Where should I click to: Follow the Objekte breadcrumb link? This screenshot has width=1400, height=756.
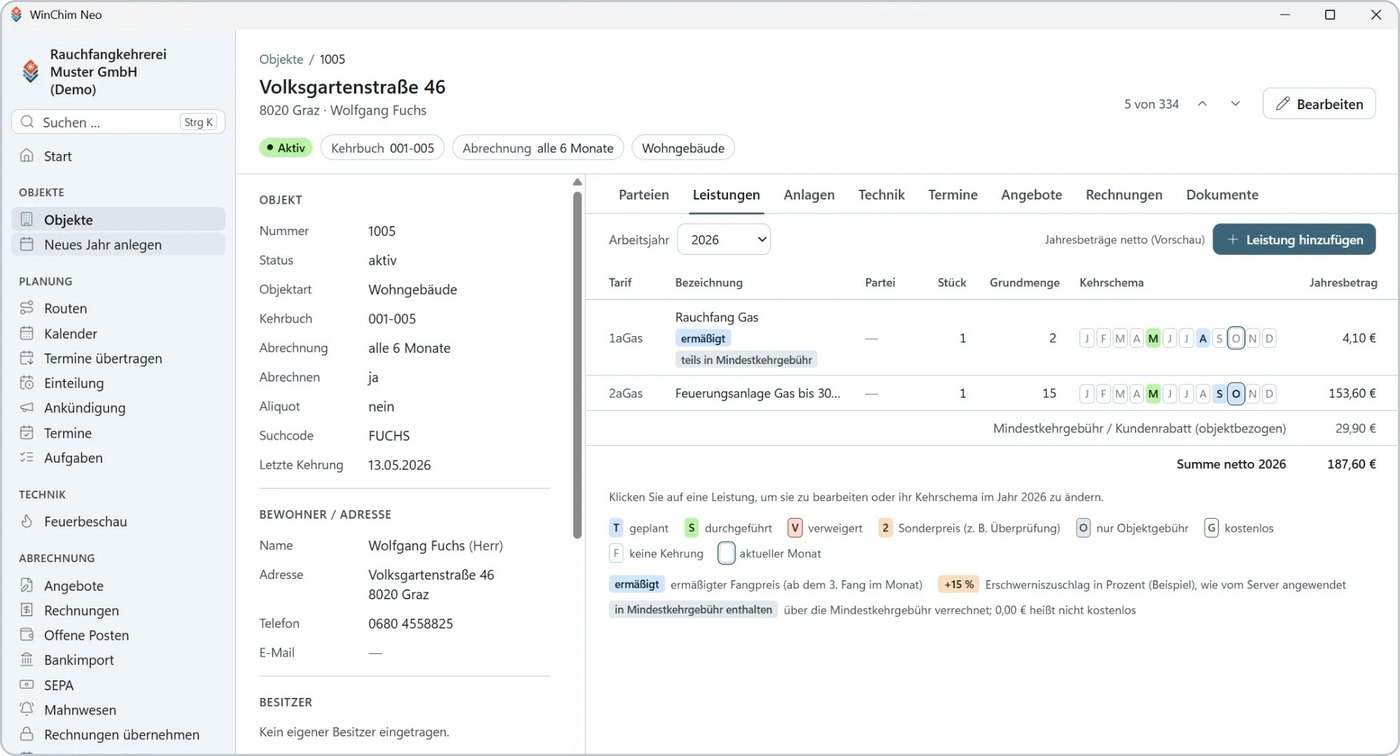(x=281, y=59)
